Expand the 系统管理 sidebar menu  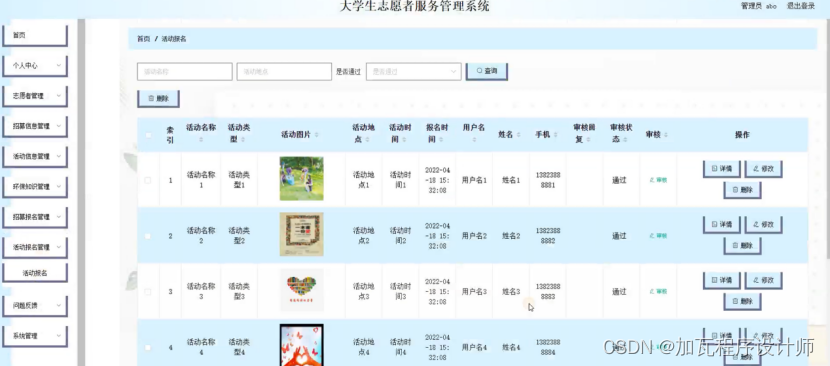(x=35, y=335)
